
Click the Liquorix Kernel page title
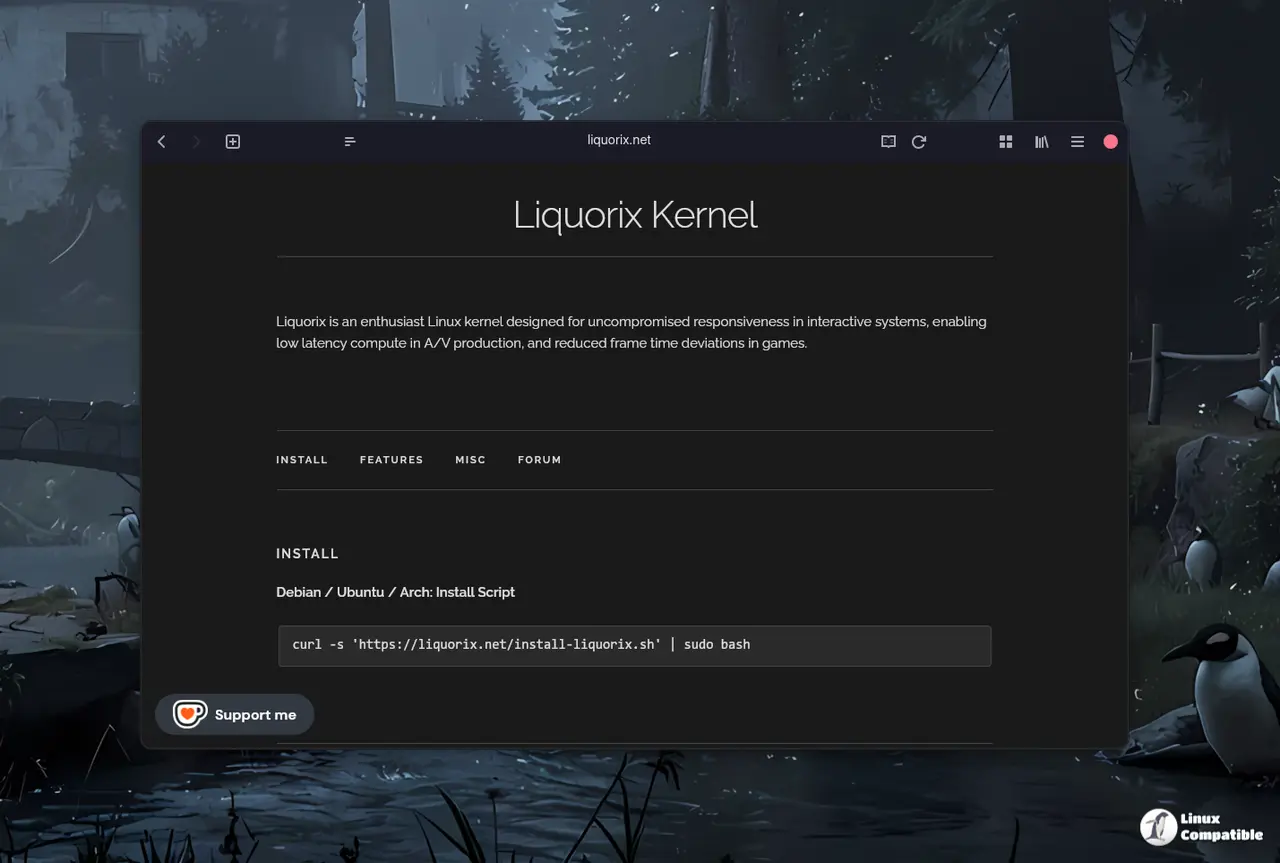point(635,215)
